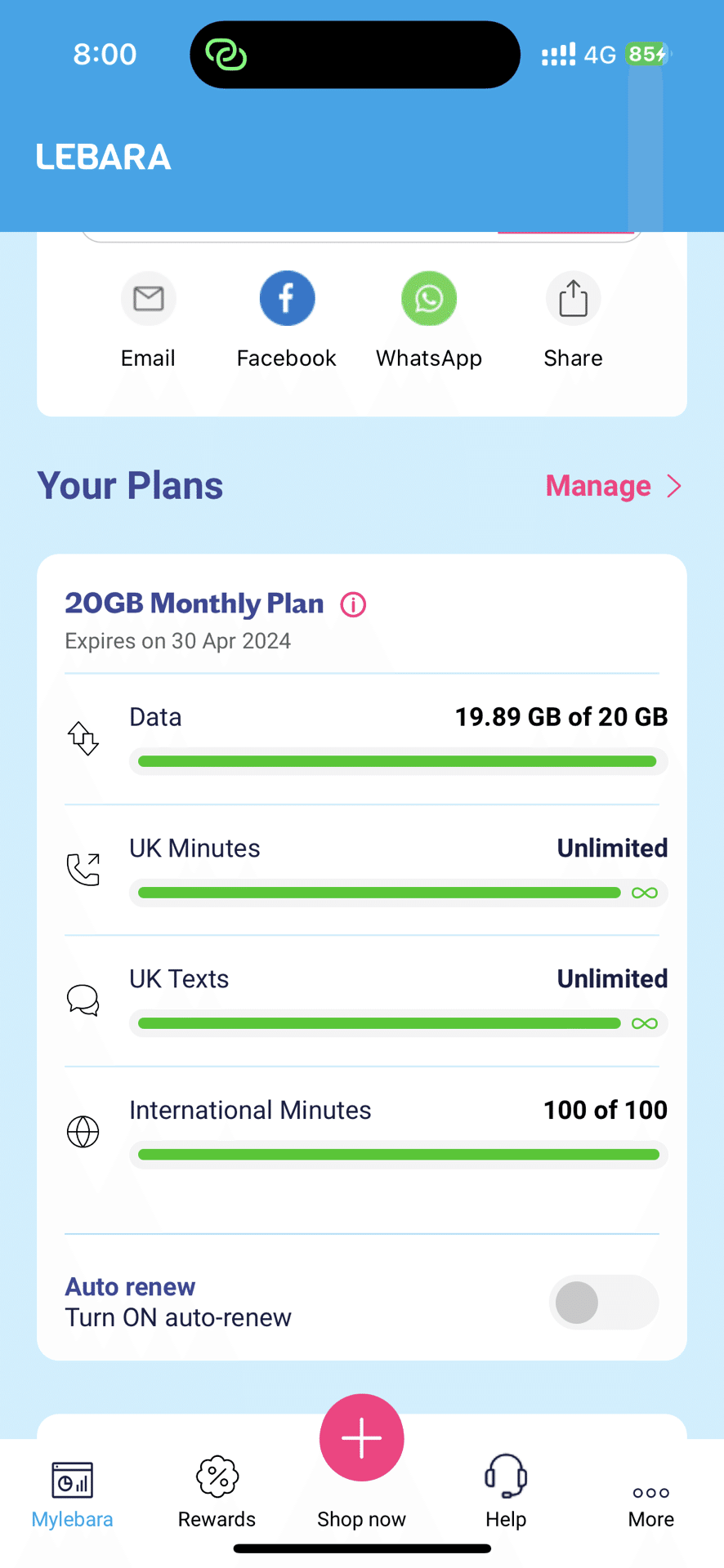
Task: Tap the UK Minutes phone icon
Action: point(83,870)
